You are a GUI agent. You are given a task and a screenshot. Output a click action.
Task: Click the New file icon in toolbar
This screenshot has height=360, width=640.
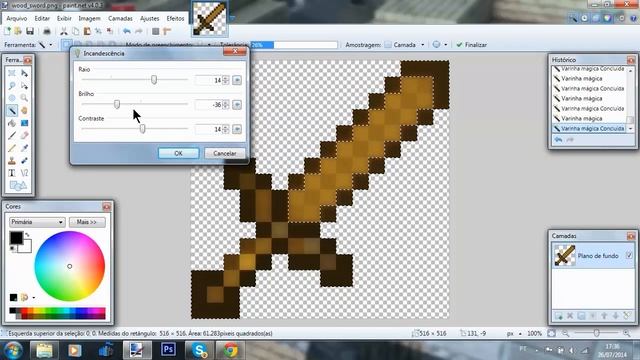coord(7,31)
